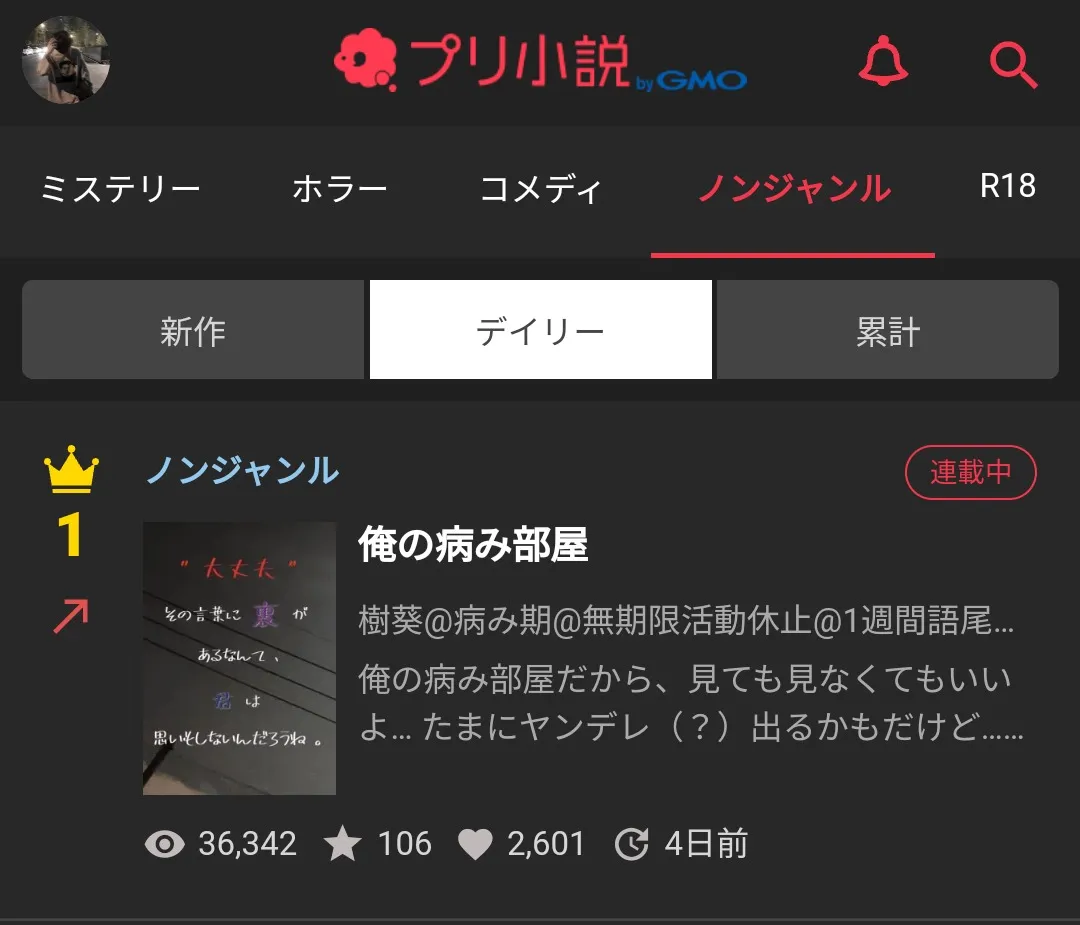Switch to the ミステリー genre tab
Screen dimensions: 1080x925
[121, 189]
